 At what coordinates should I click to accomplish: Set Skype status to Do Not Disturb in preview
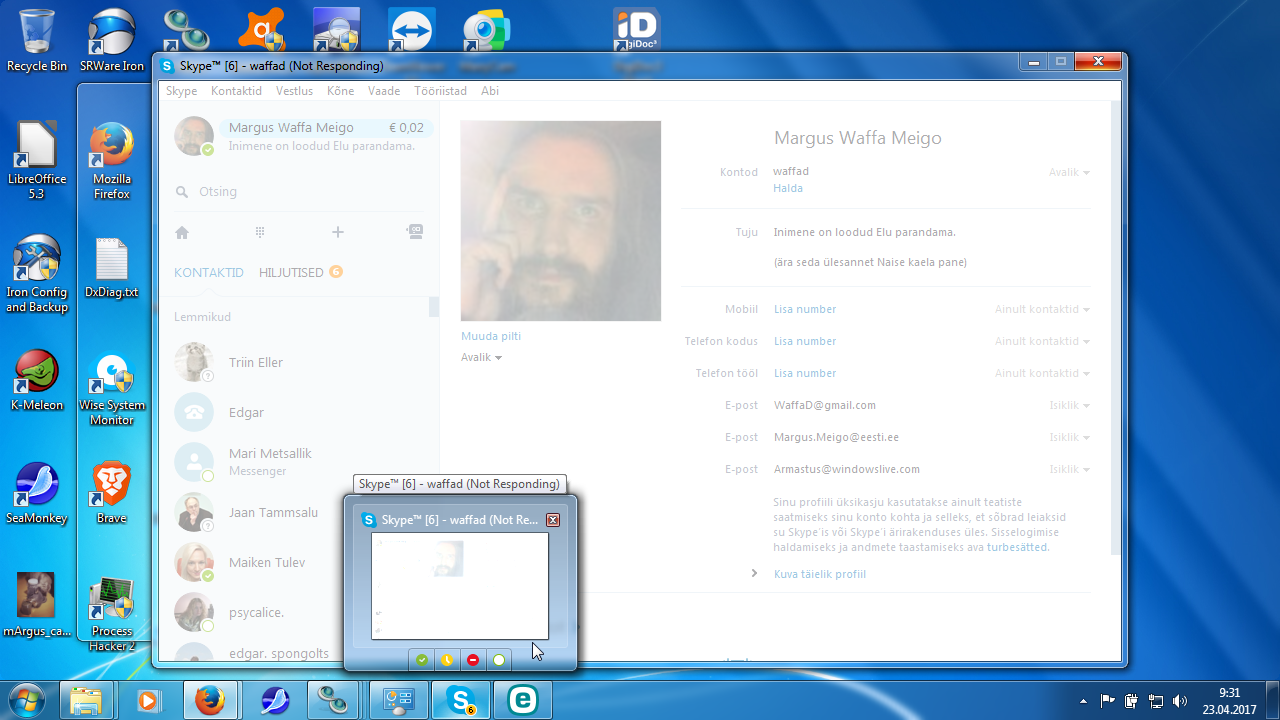473,660
